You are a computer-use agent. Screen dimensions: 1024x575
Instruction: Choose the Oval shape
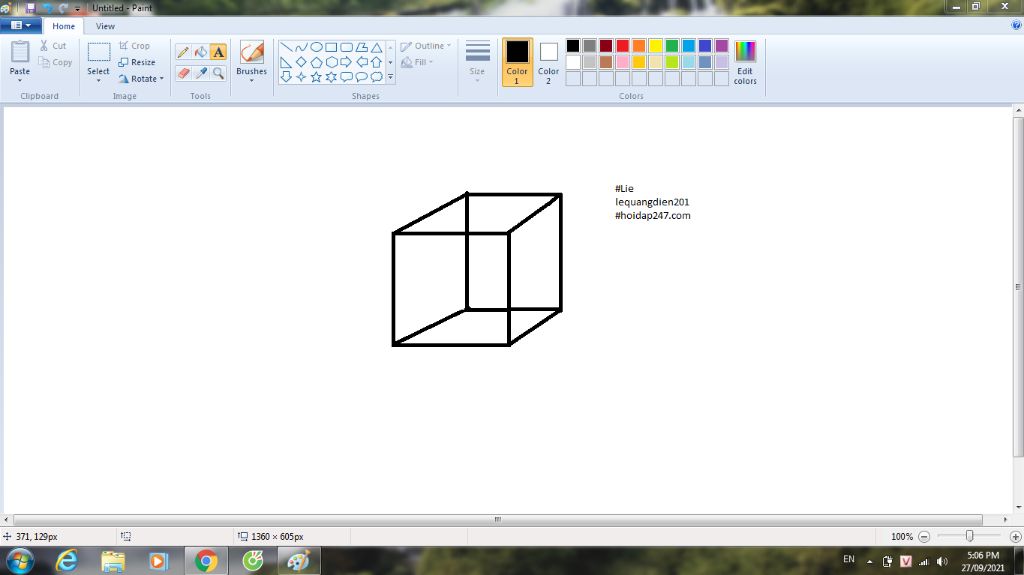316,47
